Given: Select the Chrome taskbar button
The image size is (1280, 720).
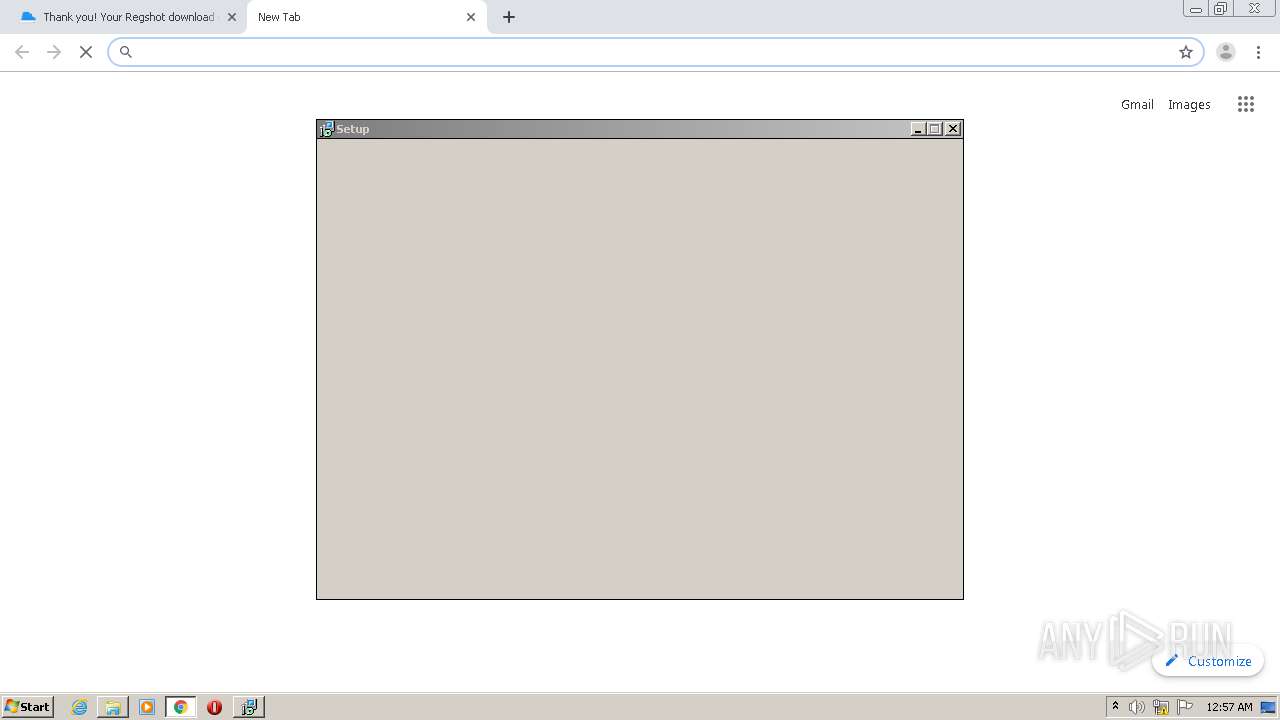Looking at the screenshot, I should (180, 707).
